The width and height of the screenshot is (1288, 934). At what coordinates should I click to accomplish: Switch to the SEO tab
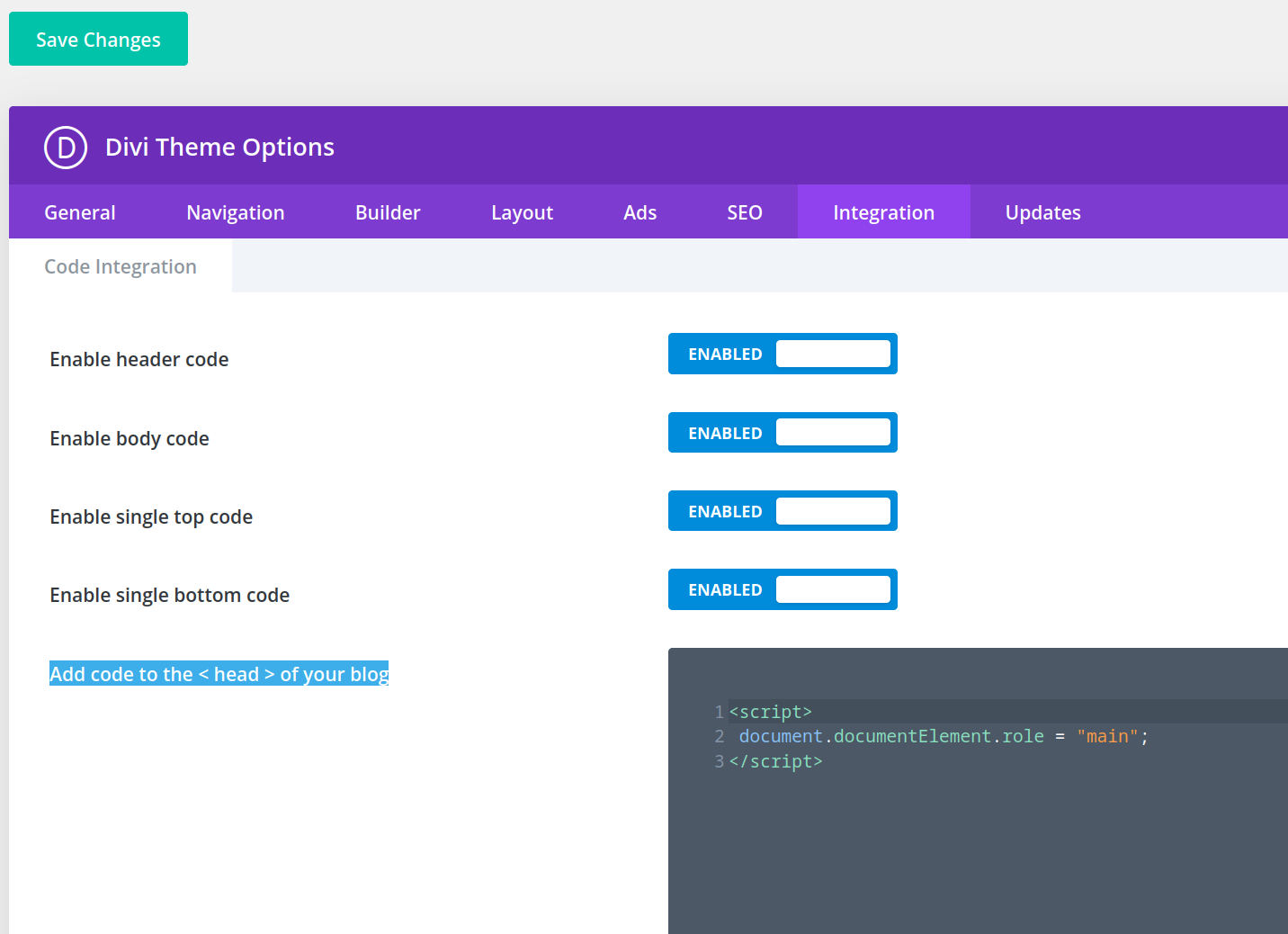(x=745, y=212)
